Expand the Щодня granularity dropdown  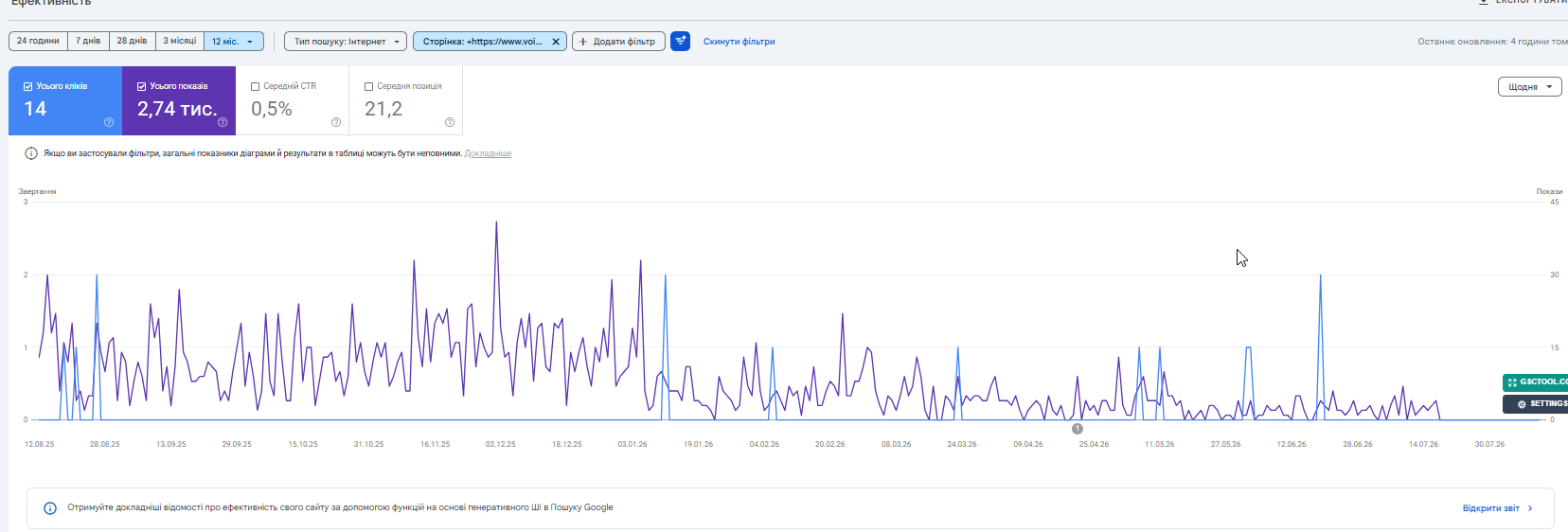1530,87
